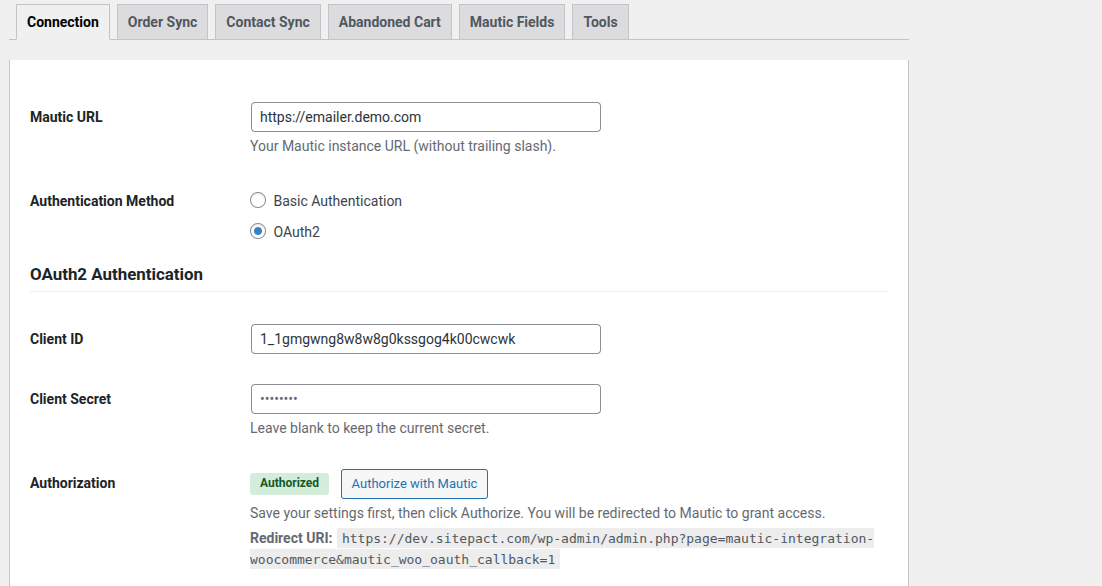Click inside the Mautic URL text box
This screenshot has height=586, width=1102.
(425, 117)
